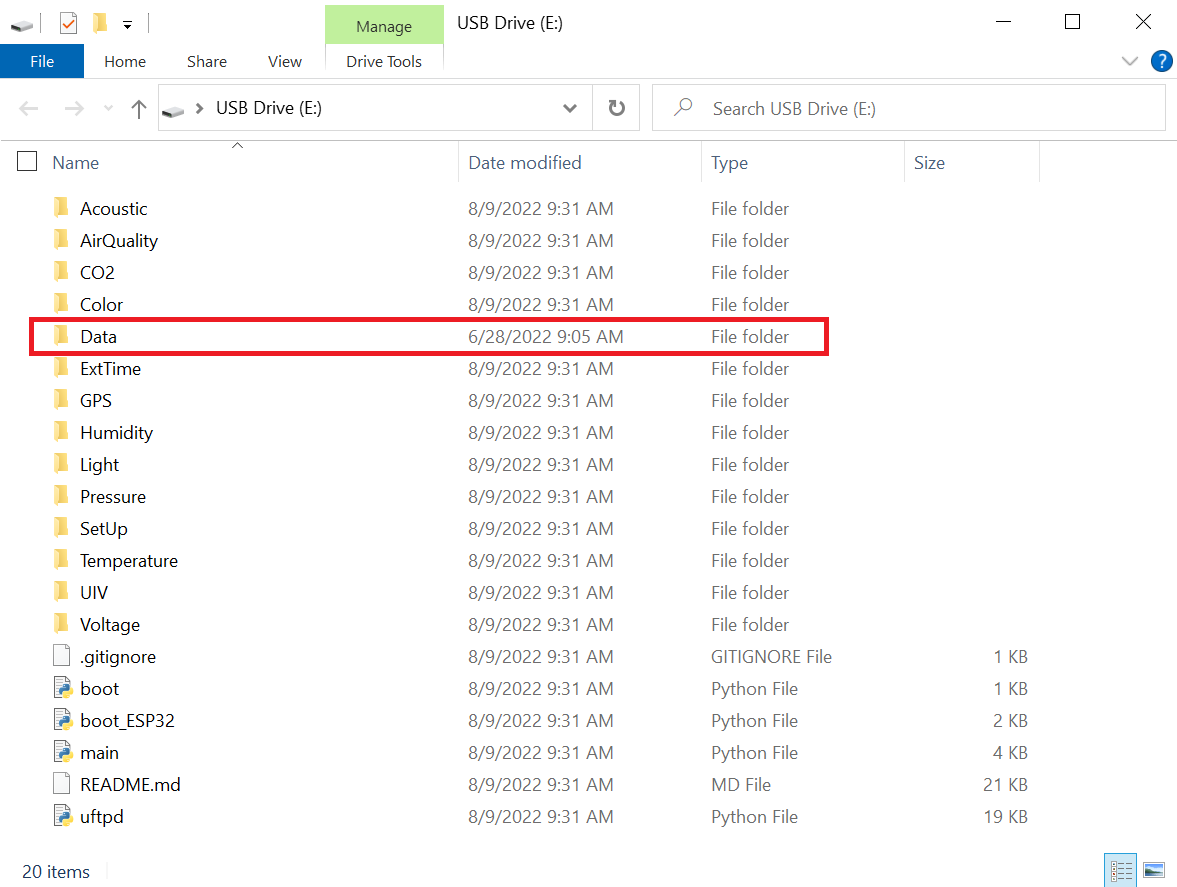Click the 20 items status text
Screen dimensions: 1177x887
coord(56,871)
